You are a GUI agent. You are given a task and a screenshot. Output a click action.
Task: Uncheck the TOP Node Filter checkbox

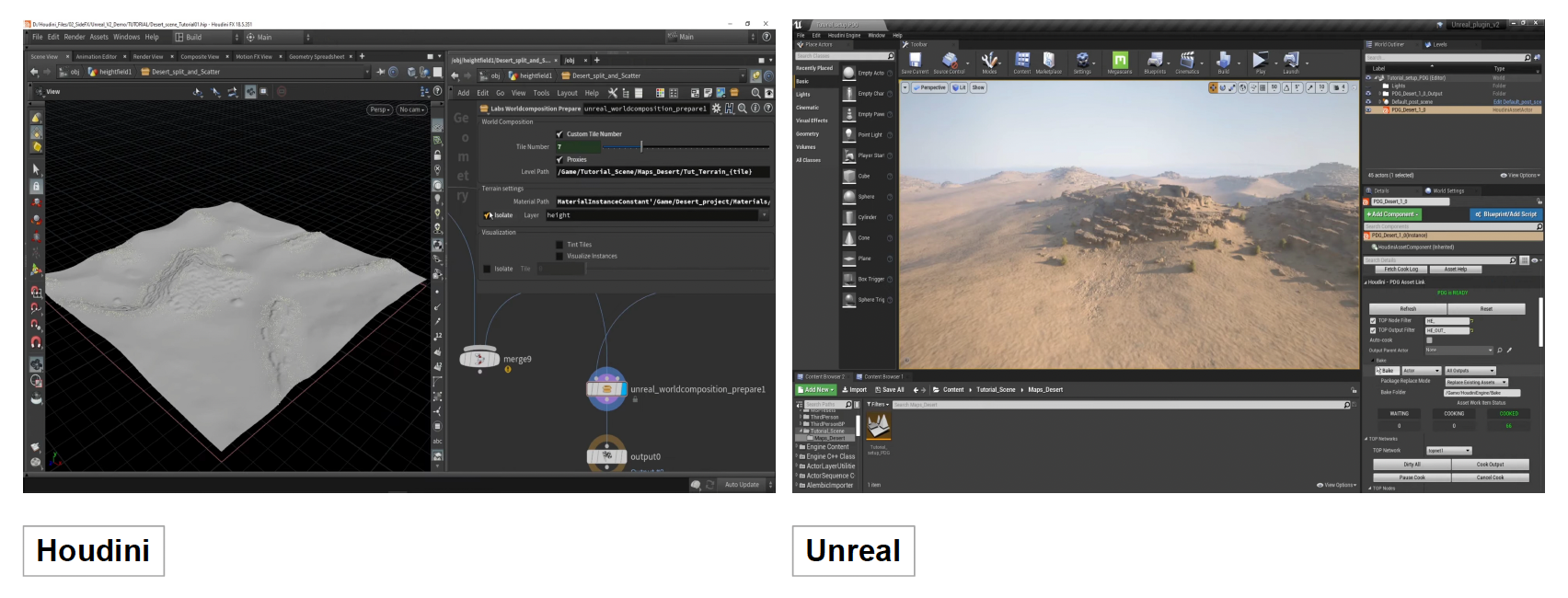click(1373, 320)
